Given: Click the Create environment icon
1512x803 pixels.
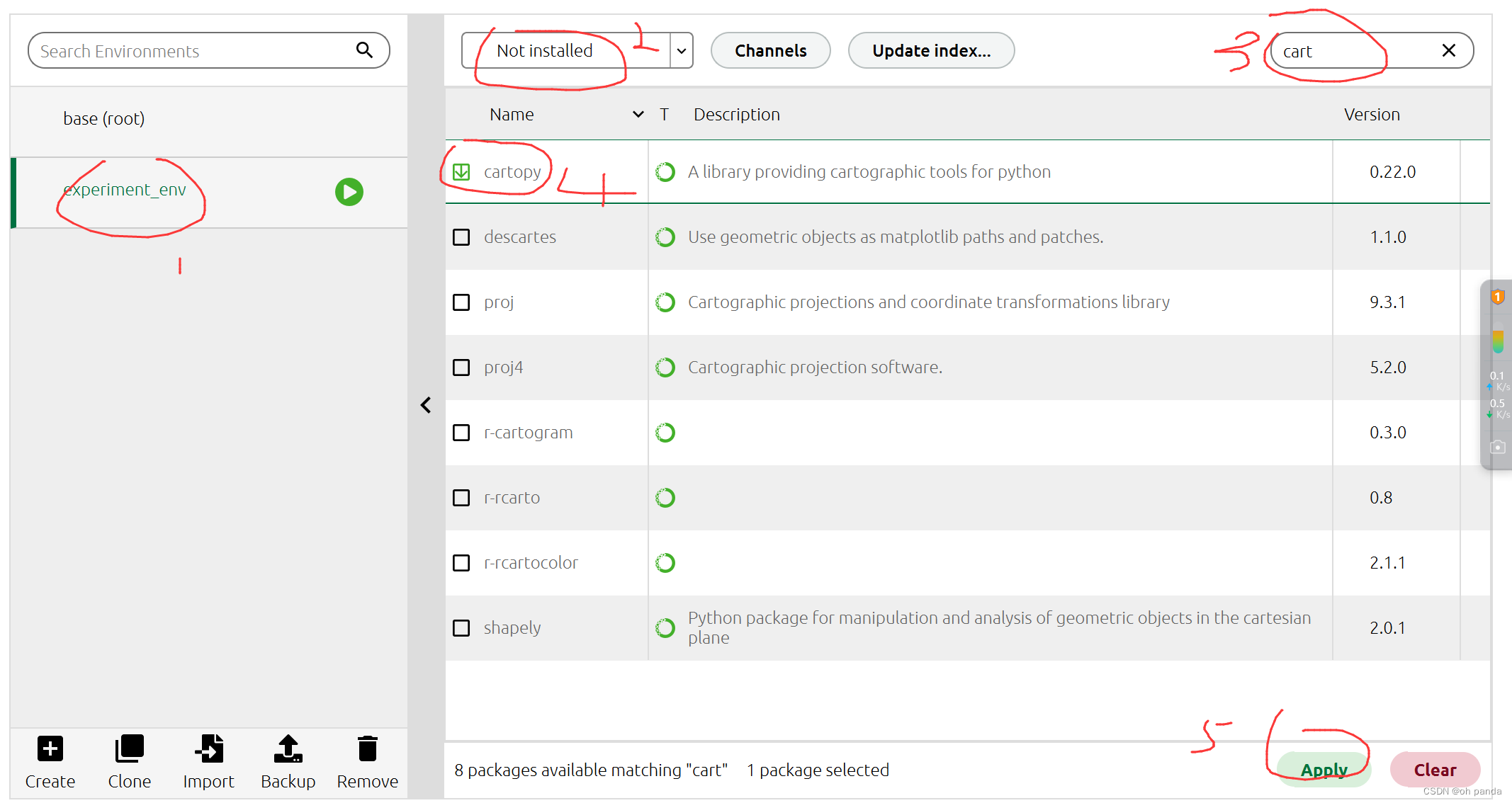Looking at the screenshot, I should pyautogui.click(x=50, y=748).
